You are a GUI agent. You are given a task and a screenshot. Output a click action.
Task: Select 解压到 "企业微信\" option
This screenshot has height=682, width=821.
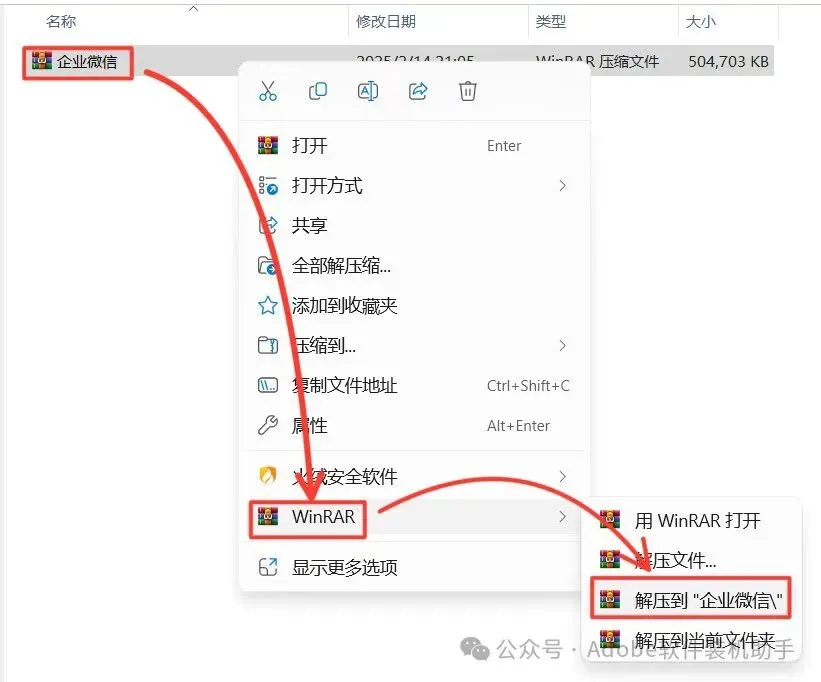pos(691,600)
